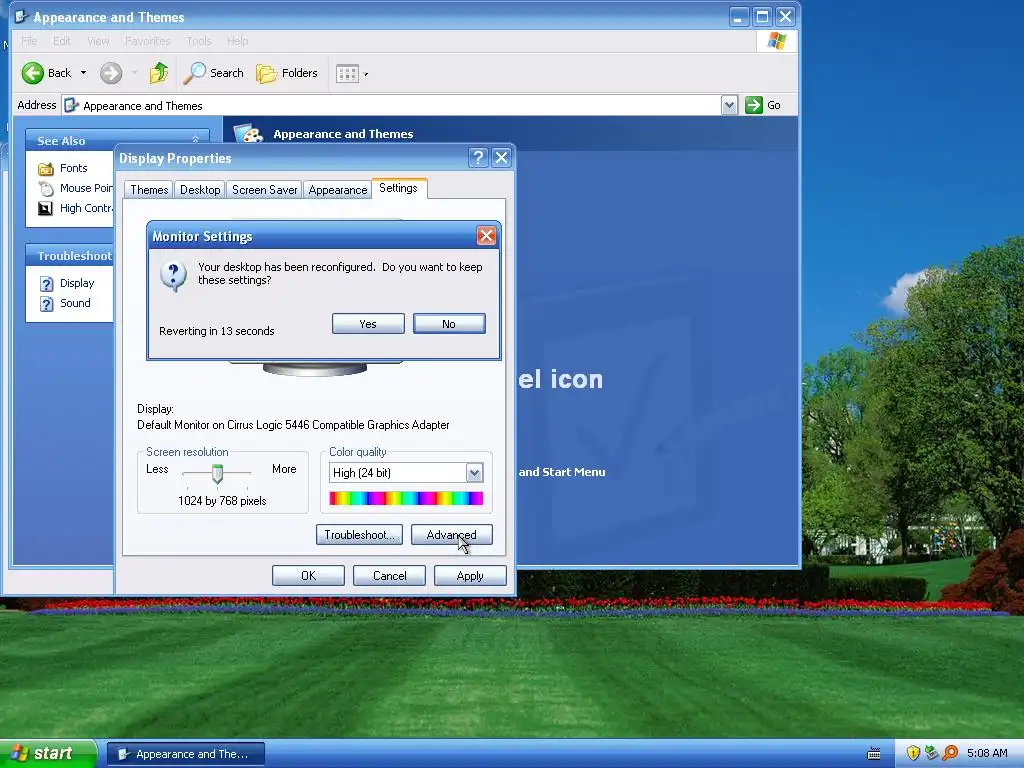Maximize the Appearance and Themes window

coord(762,16)
